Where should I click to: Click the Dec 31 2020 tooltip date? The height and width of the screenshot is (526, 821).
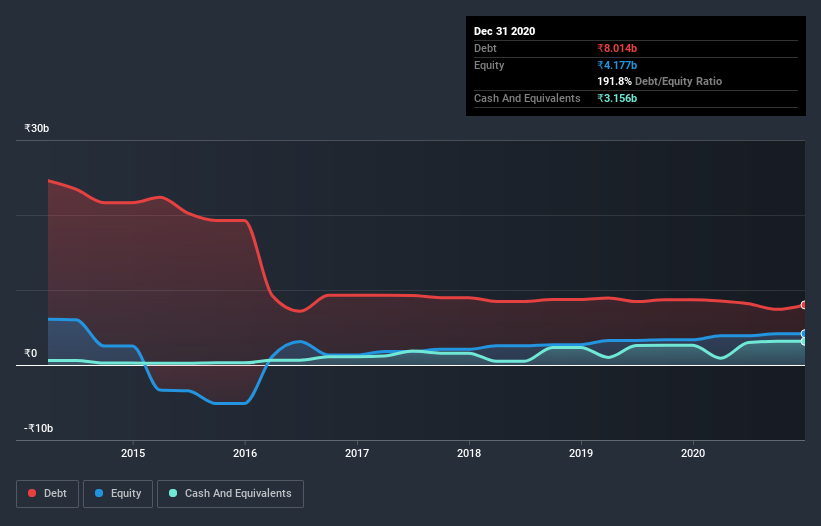(x=504, y=31)
